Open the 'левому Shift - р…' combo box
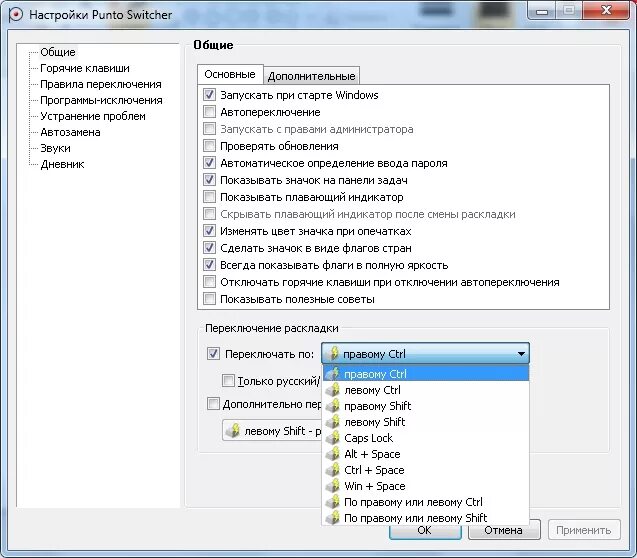Viewport: 637px width, 558px height. point(272,430)
